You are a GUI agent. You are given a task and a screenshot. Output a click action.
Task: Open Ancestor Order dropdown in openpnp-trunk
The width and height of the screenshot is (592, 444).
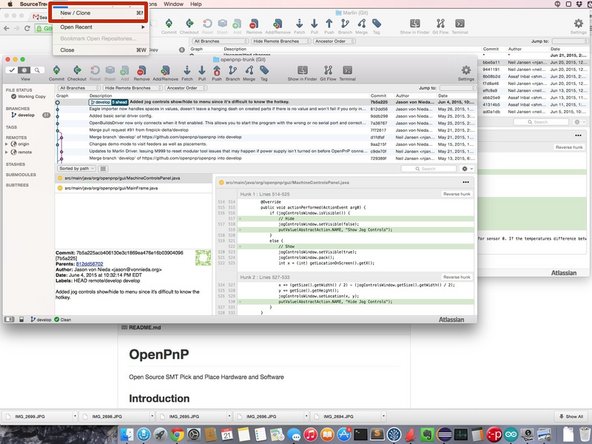click(x=186, y=88)
